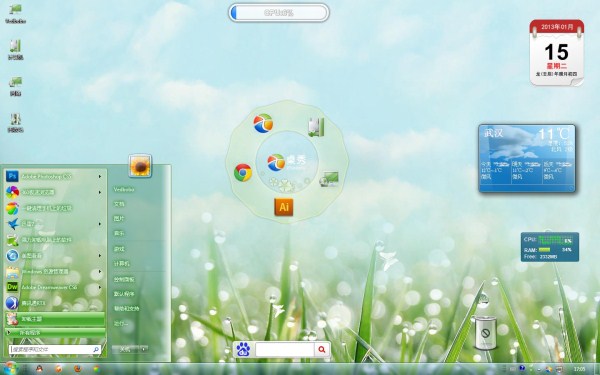Screen dimensions: 600x375
Task: Click the calendar gadget showing 15
Action: (x=557, y=52)
